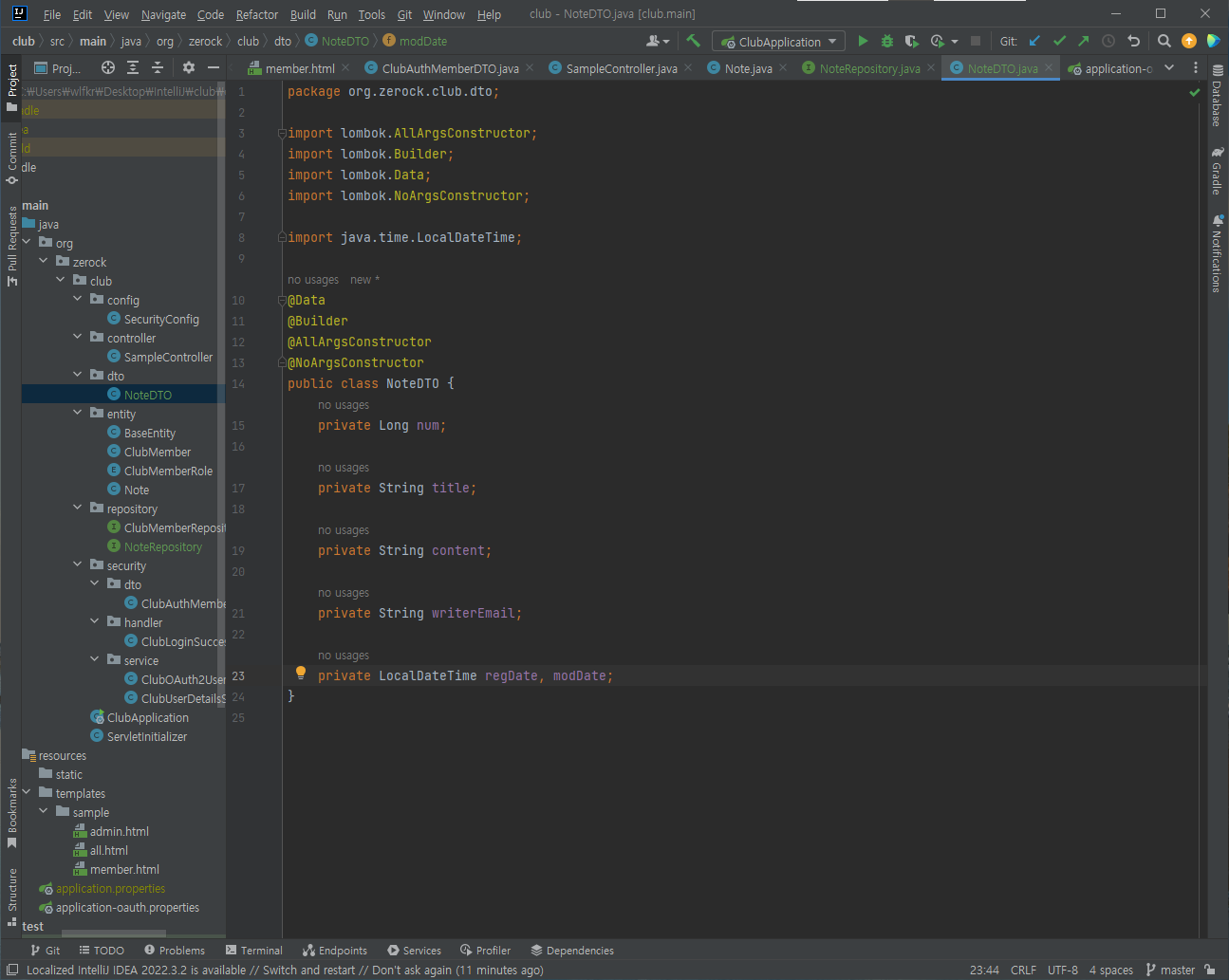This screenshot has height=980, width=1229.
Task: Click the light bulb quick-fix icon
Action: [301, 673]
